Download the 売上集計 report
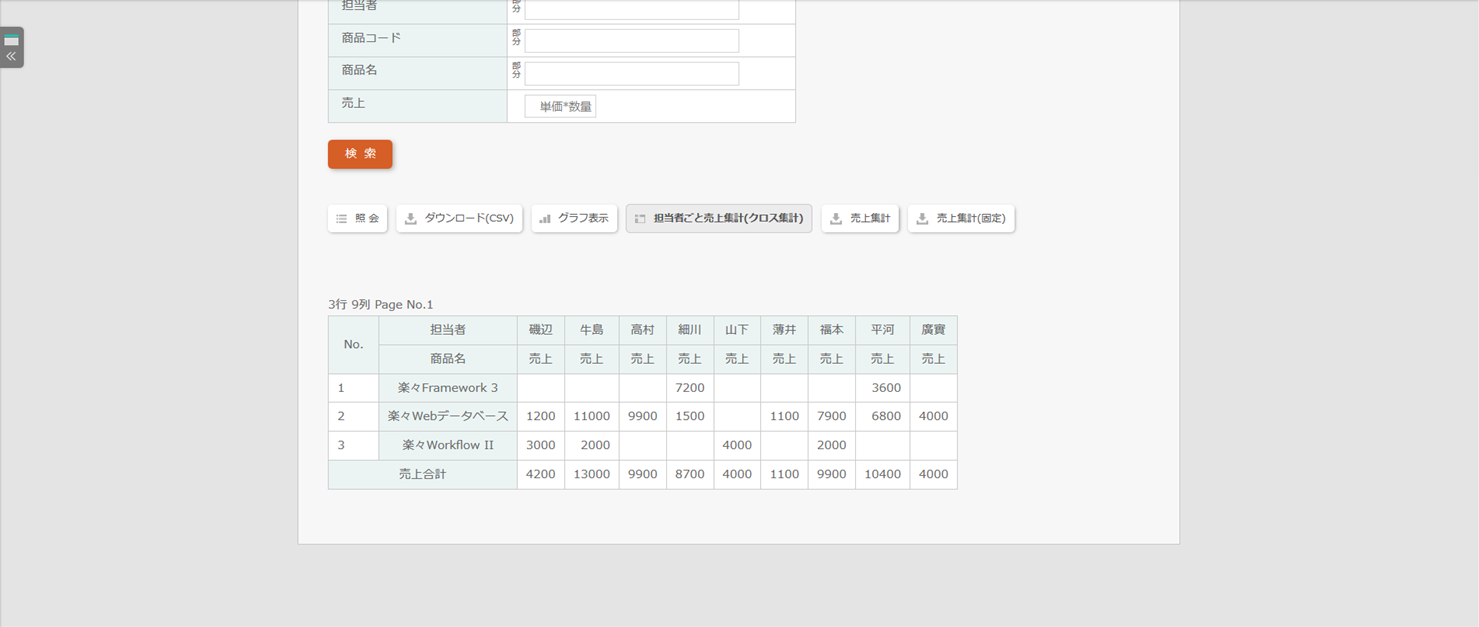1479x627 pixels. [x=860, y=219]
